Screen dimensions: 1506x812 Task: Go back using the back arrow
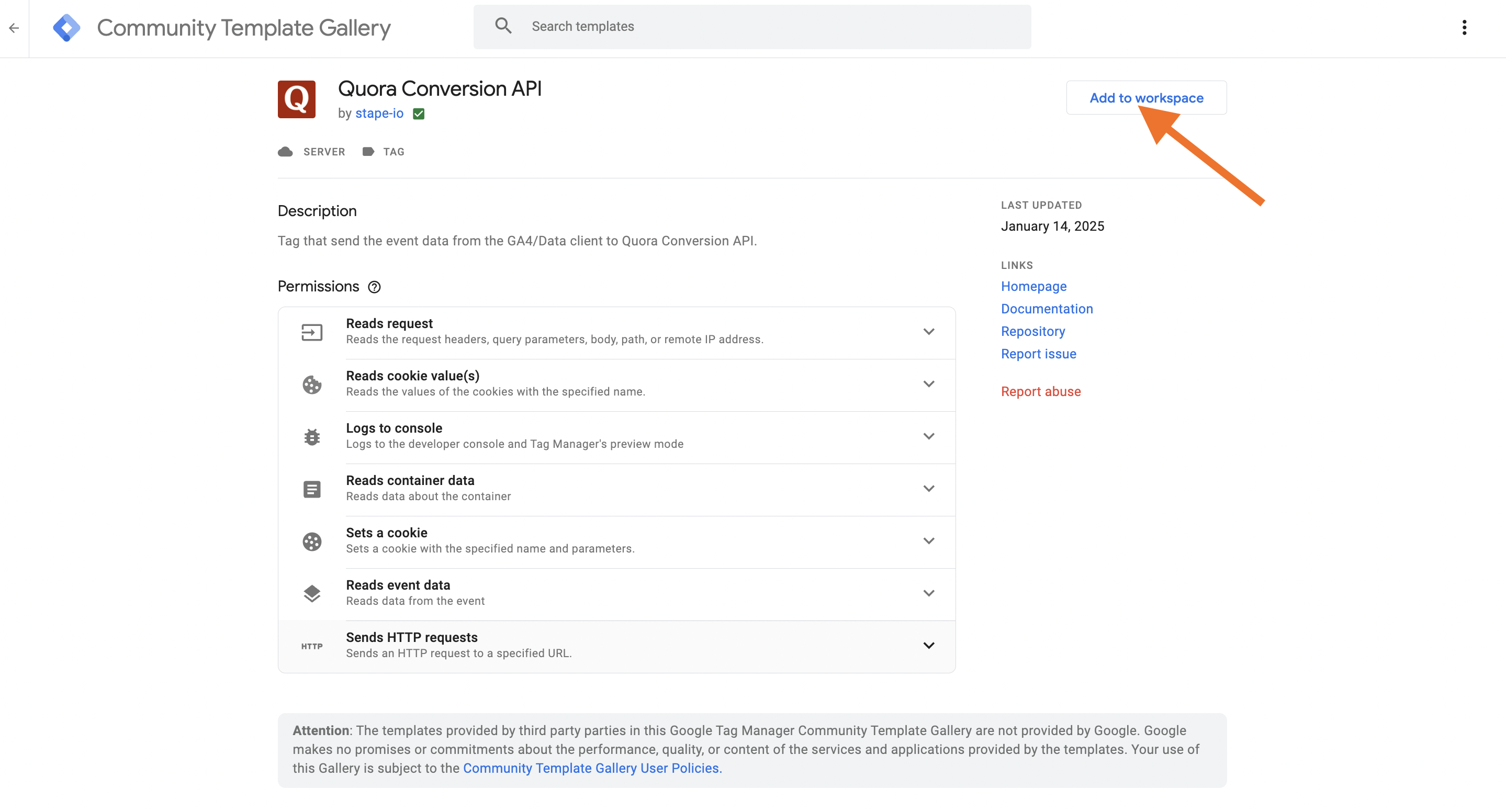[14, 28]
